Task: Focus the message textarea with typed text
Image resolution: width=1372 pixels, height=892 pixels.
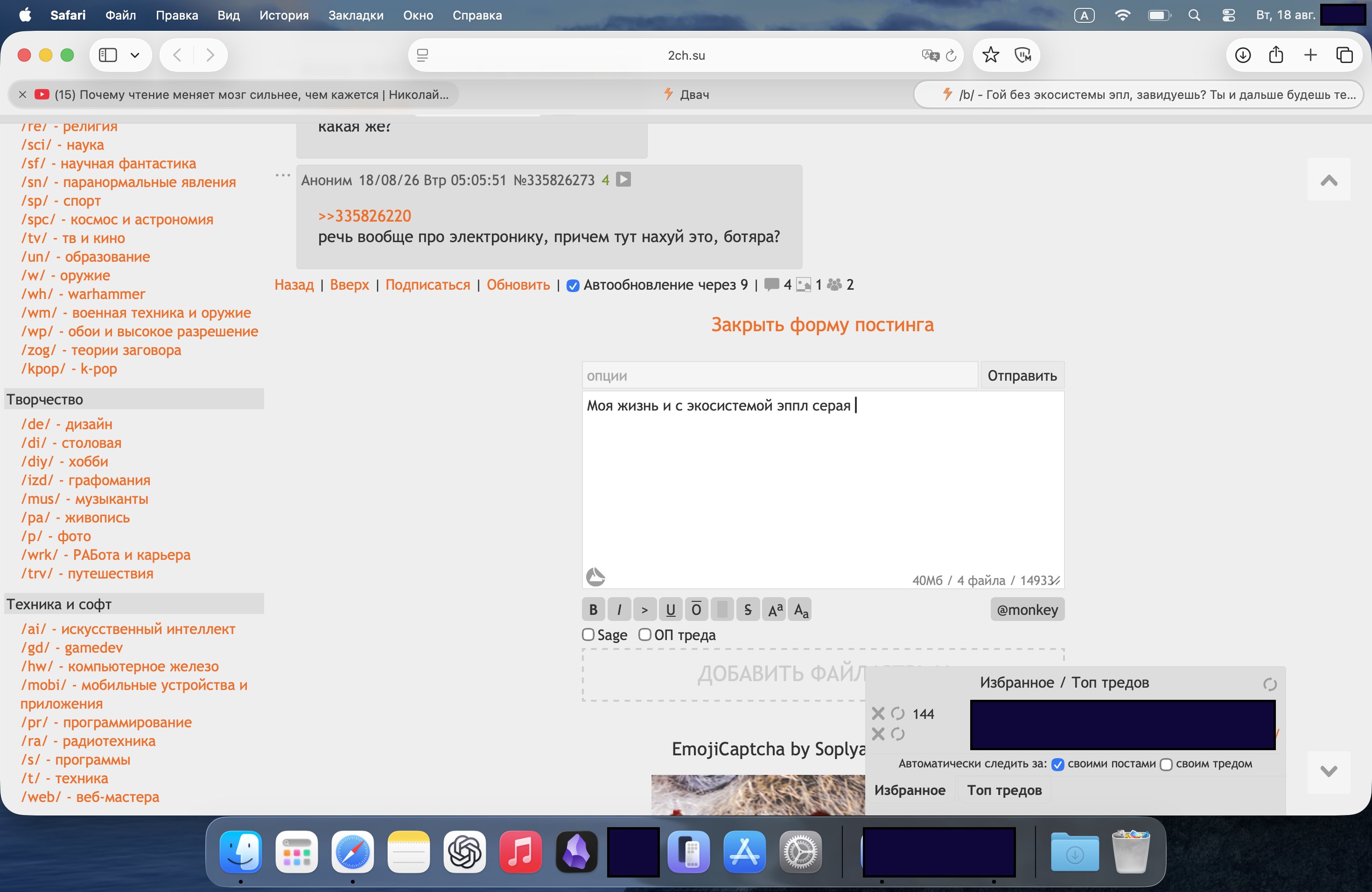Action: click(x=823, y=490)
